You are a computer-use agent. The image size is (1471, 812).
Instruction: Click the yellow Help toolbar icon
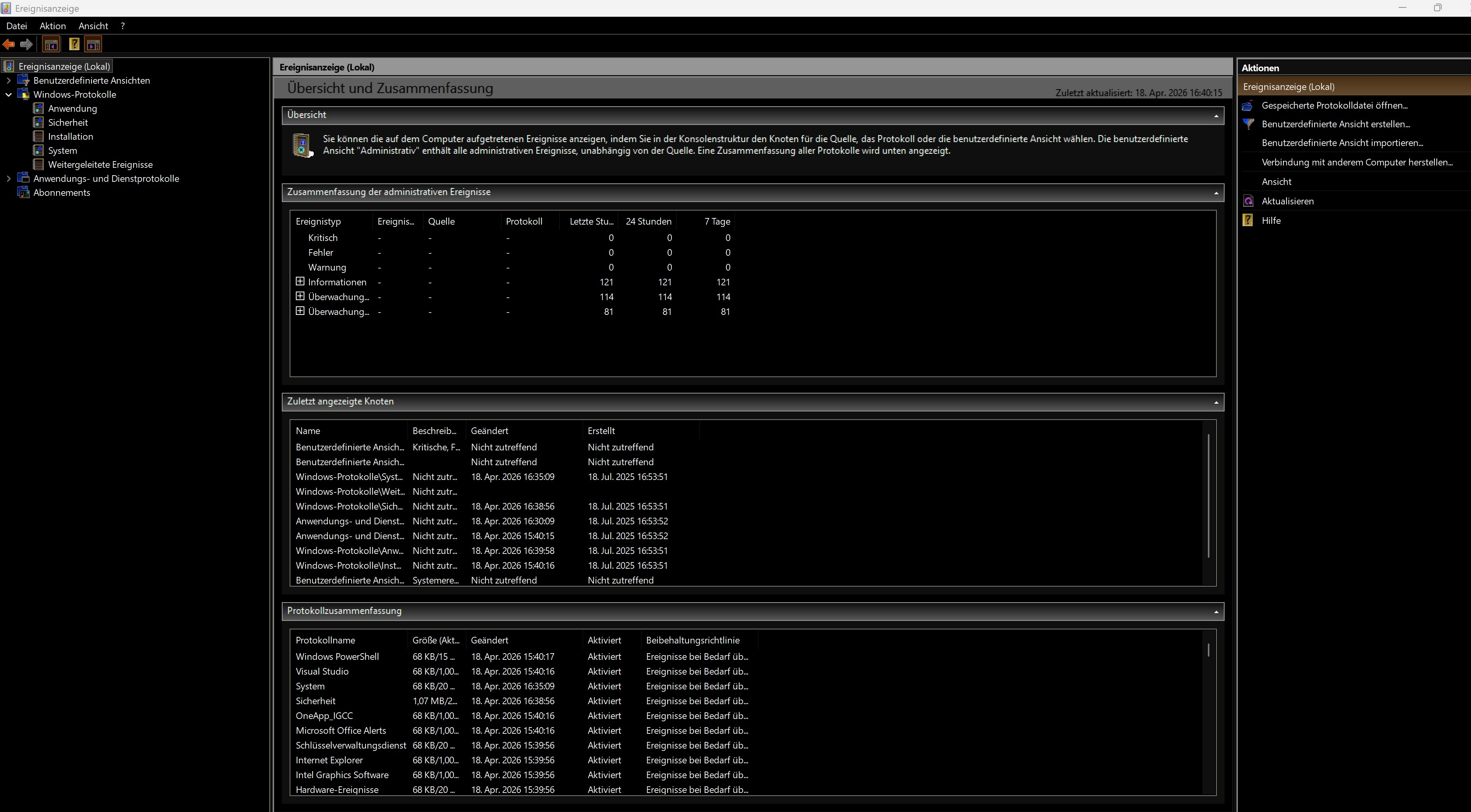(74, 44)
